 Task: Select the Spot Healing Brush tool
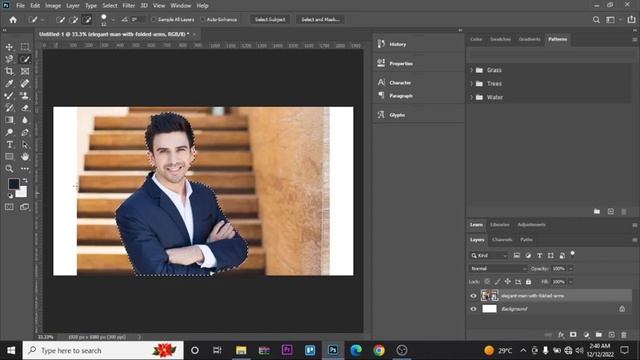coord(25,84)
